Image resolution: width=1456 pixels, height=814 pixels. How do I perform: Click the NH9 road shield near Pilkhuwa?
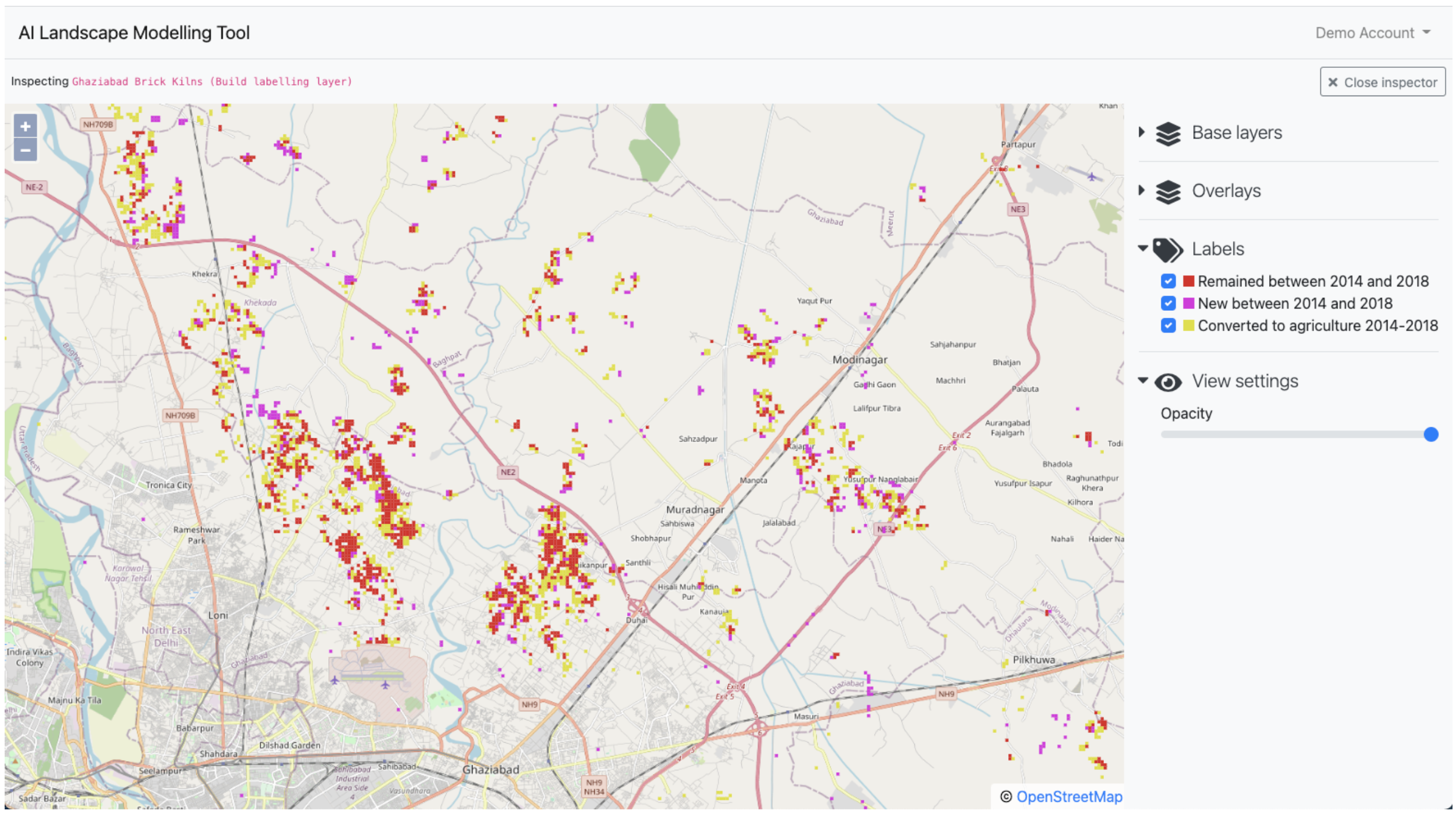(946, 694)
